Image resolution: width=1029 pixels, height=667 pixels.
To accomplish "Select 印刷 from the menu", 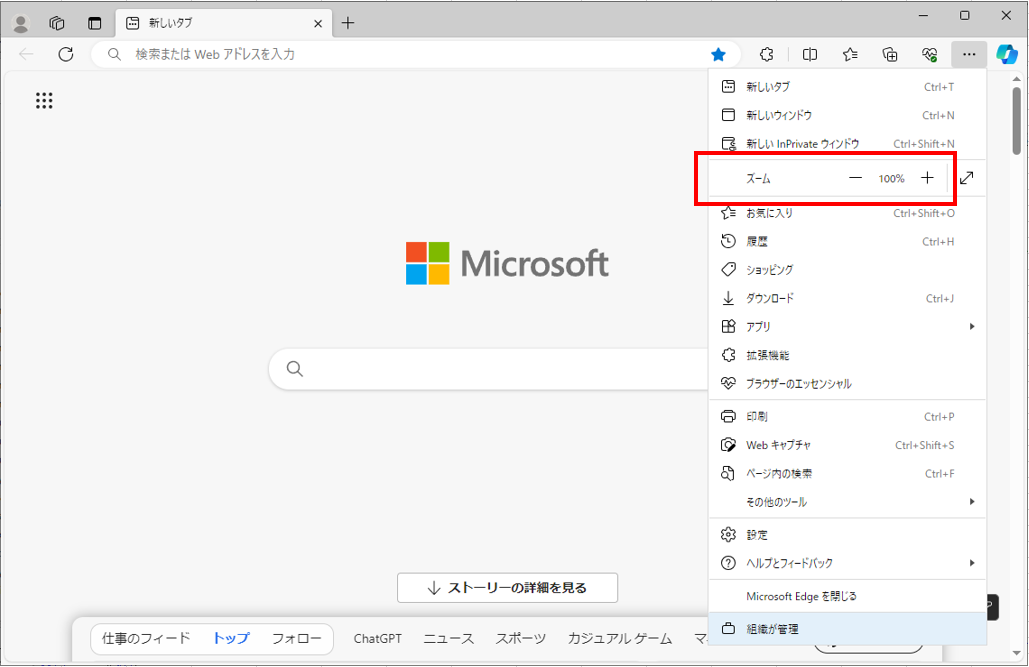I will click(847, 416).
